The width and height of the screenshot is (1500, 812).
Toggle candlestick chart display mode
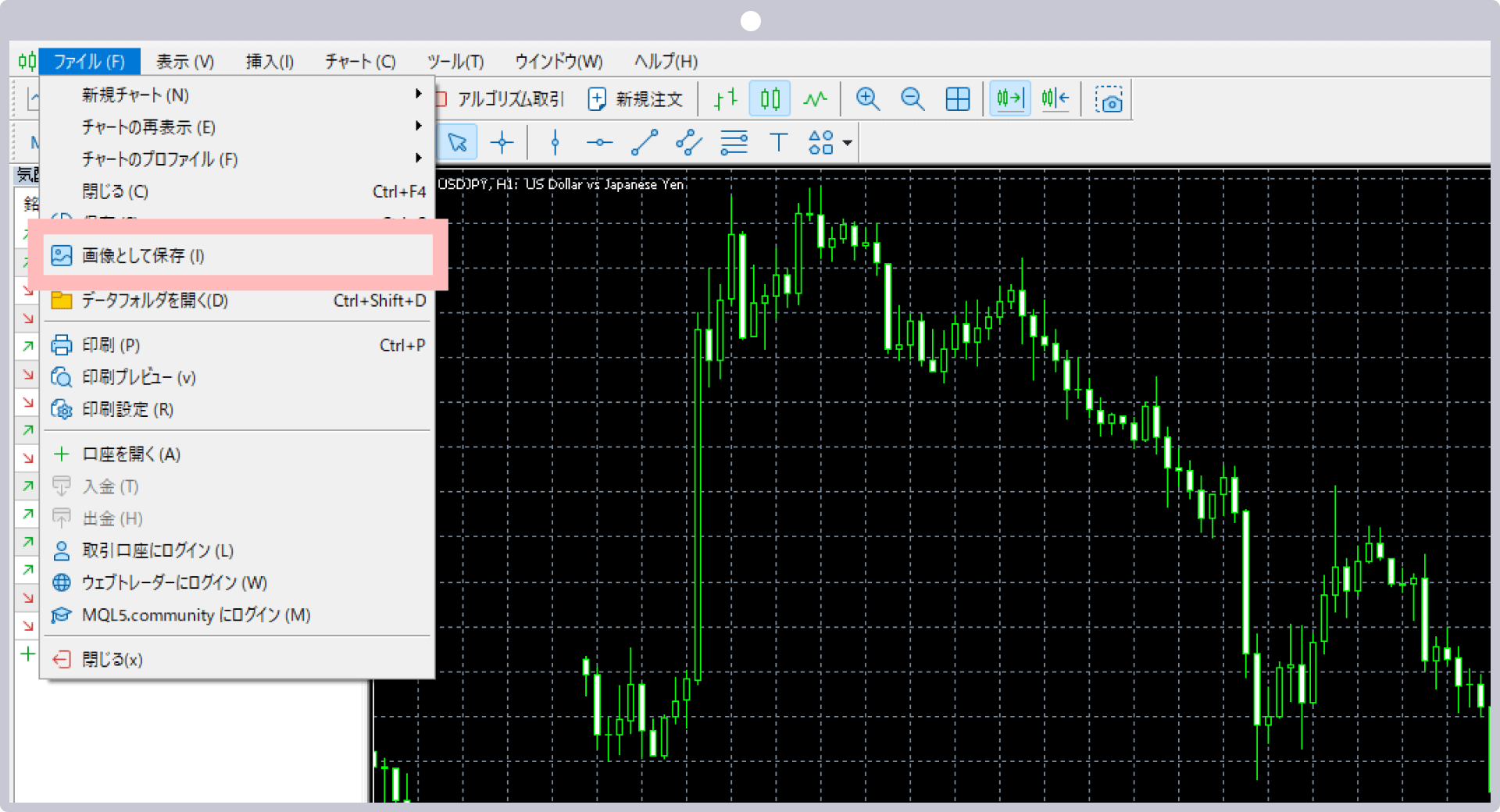click(770, 99)
